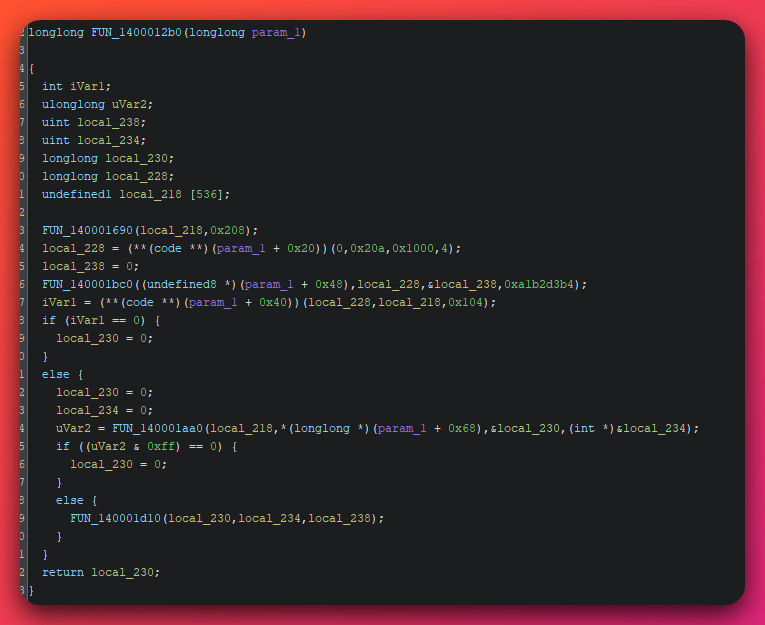Select the hash constant 0xa1b2d3b4
Viewport: 765px width, 625px height.
(539, 284)
